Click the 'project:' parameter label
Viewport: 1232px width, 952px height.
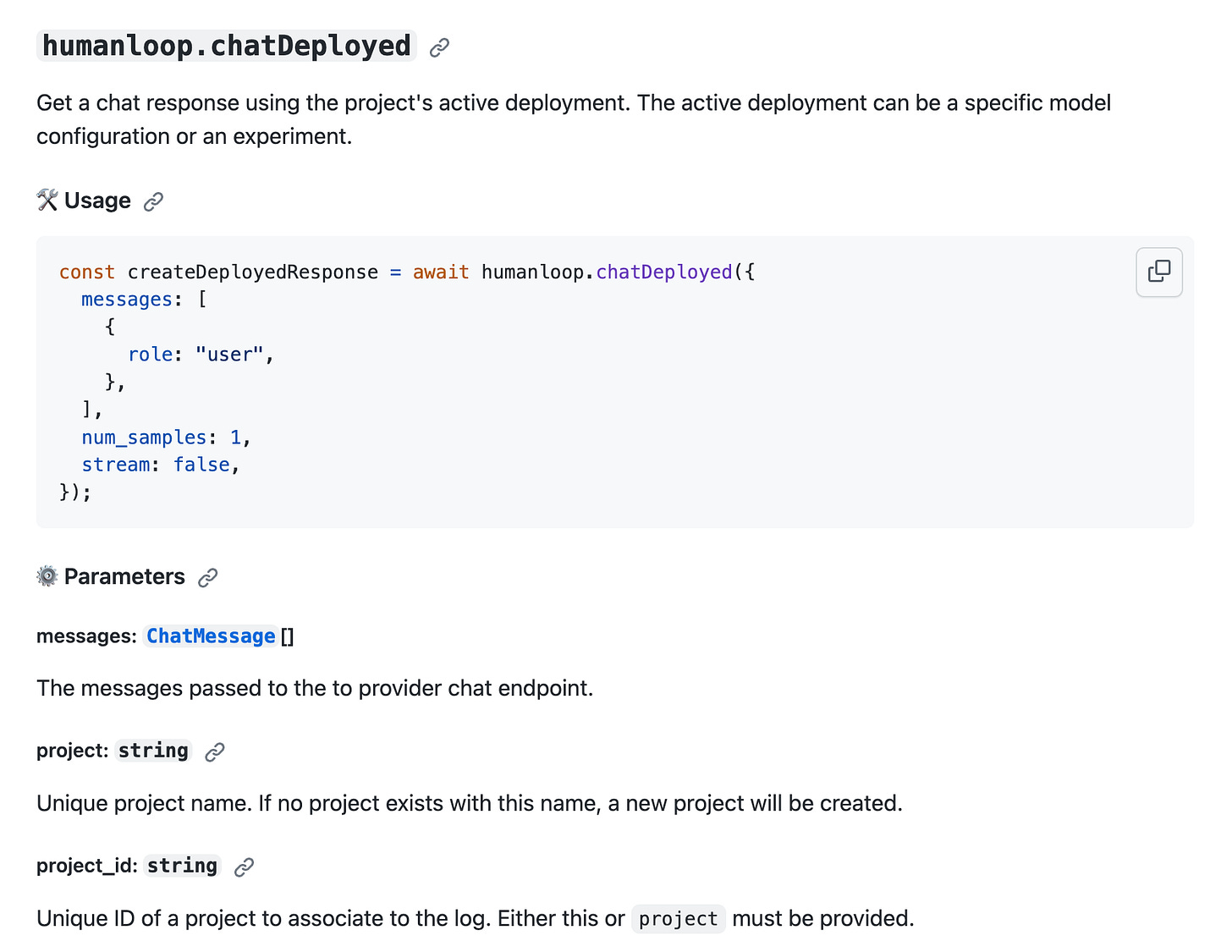[73, 751]
